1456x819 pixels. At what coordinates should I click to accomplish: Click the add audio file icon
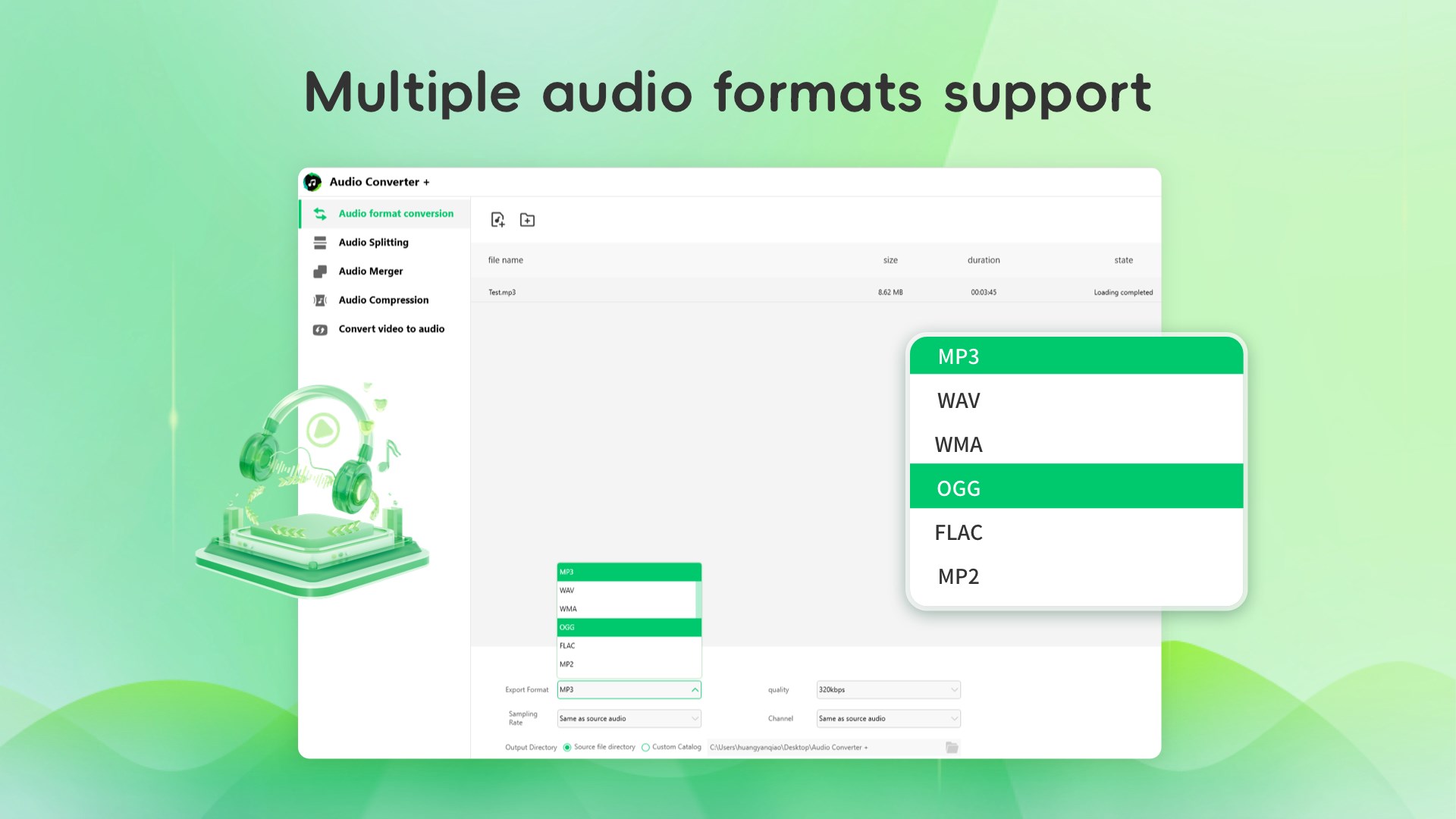(497, 220)
